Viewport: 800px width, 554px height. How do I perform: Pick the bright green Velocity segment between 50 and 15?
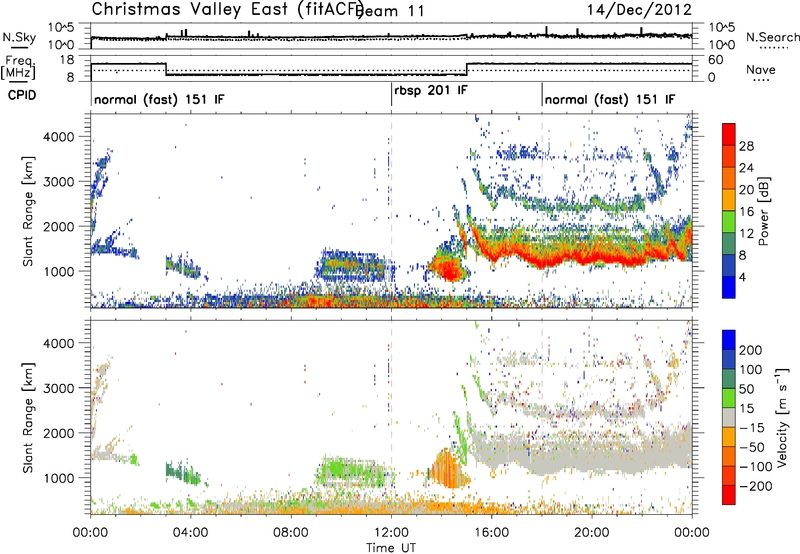point(729,398)
